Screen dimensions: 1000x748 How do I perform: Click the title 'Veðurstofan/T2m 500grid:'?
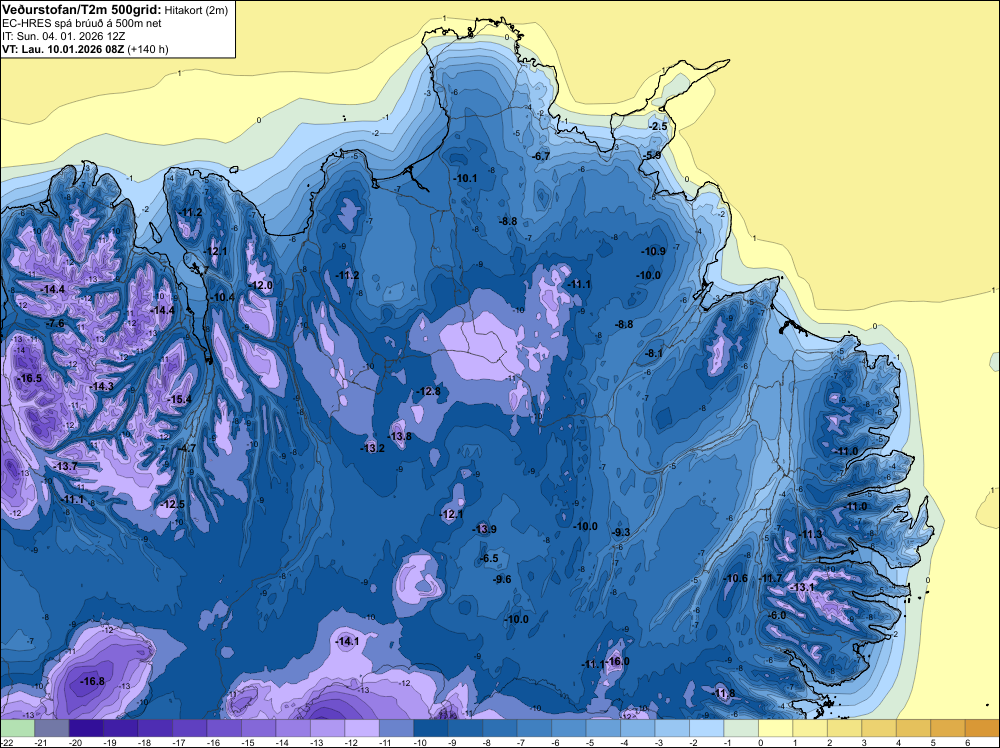[82, 10]
